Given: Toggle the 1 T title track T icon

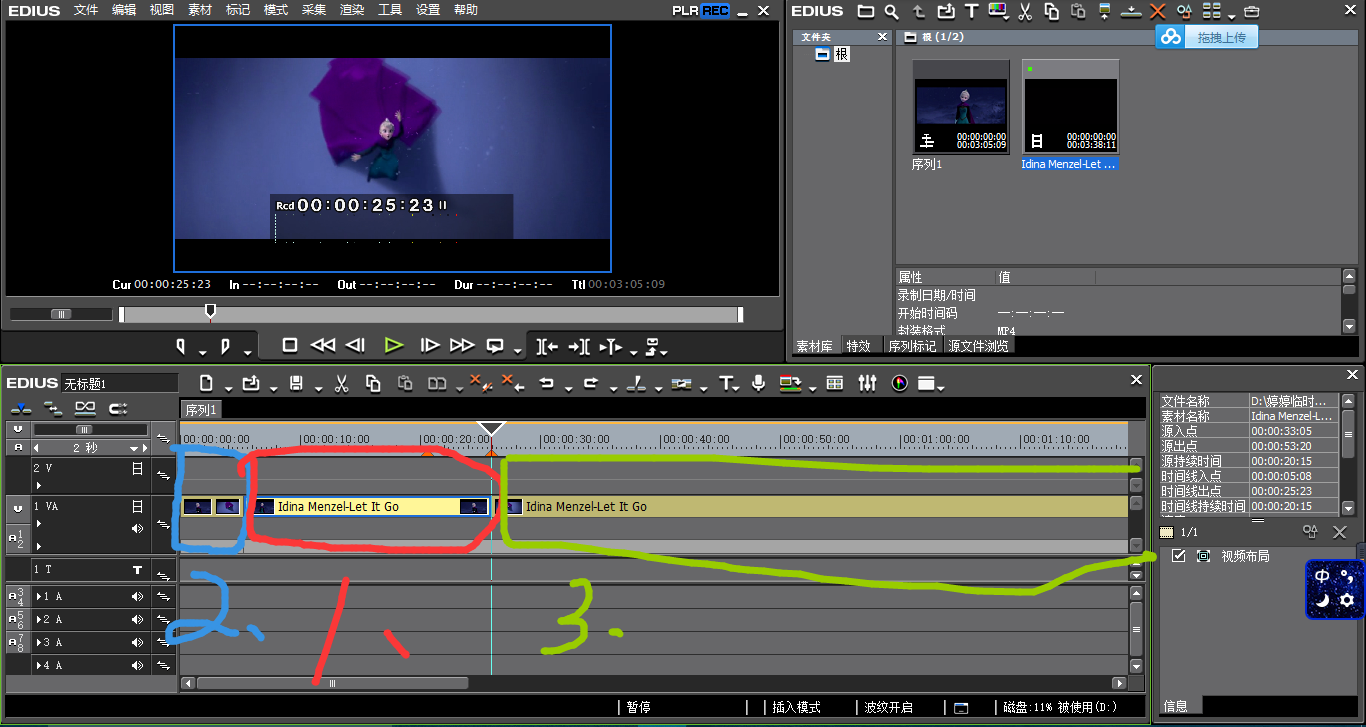Looking at the screenshot, I should (138, 569).
